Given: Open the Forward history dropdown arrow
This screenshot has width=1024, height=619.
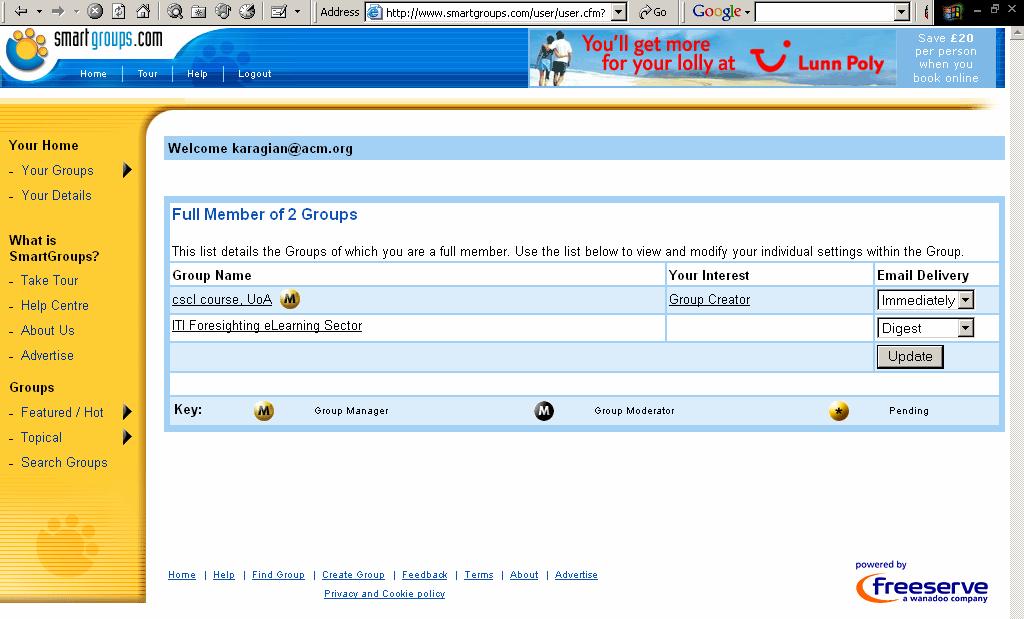Looking at the screenshot, I should pyautogui.click(x=76, y=11).
